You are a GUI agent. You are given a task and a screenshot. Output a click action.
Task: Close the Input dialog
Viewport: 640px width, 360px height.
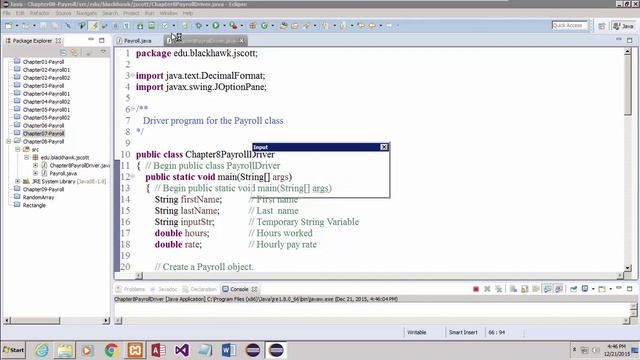tap(384, 147)
